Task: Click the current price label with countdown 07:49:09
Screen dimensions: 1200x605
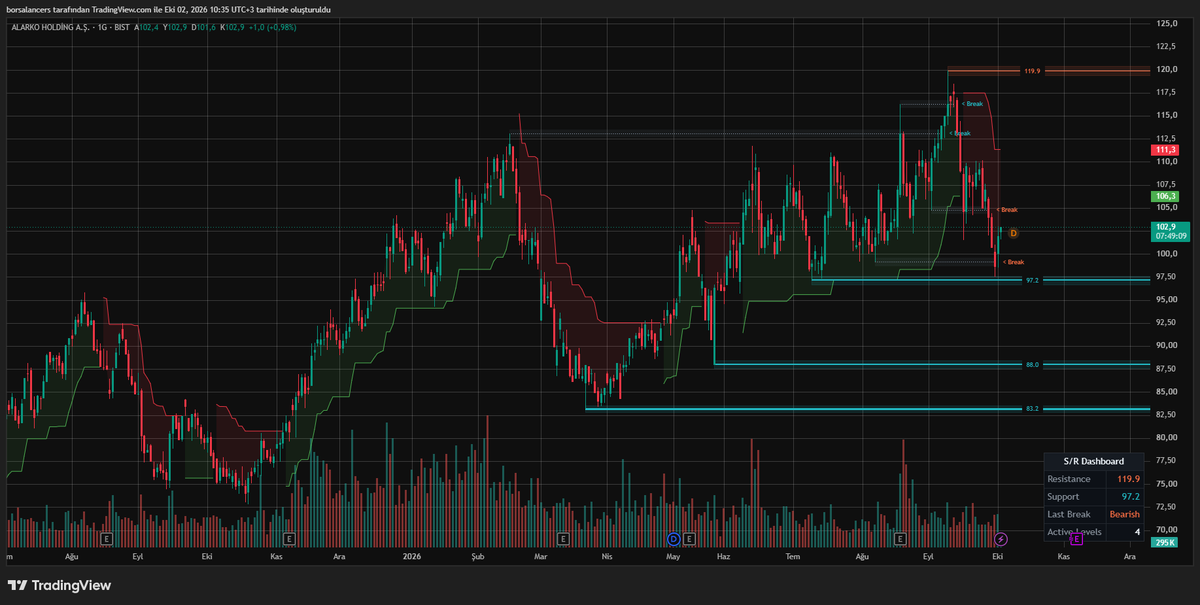Action: [1169, 232]
